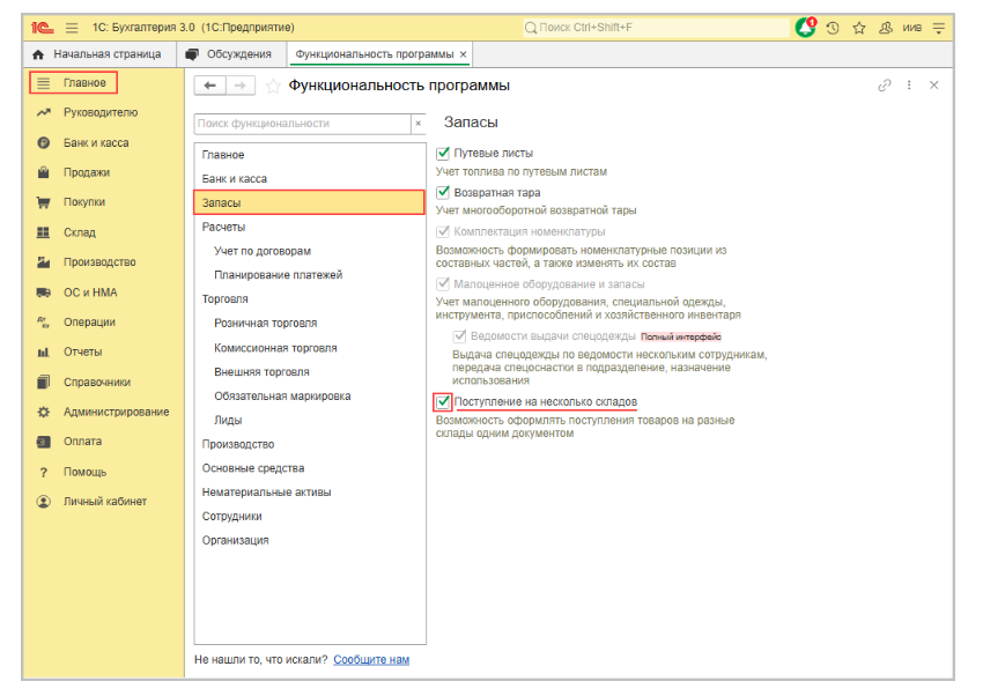Toggle Ведомости выдачи спецодежды checkbox
Viewport: 1006px width, 697px height.
pos(459,336)
